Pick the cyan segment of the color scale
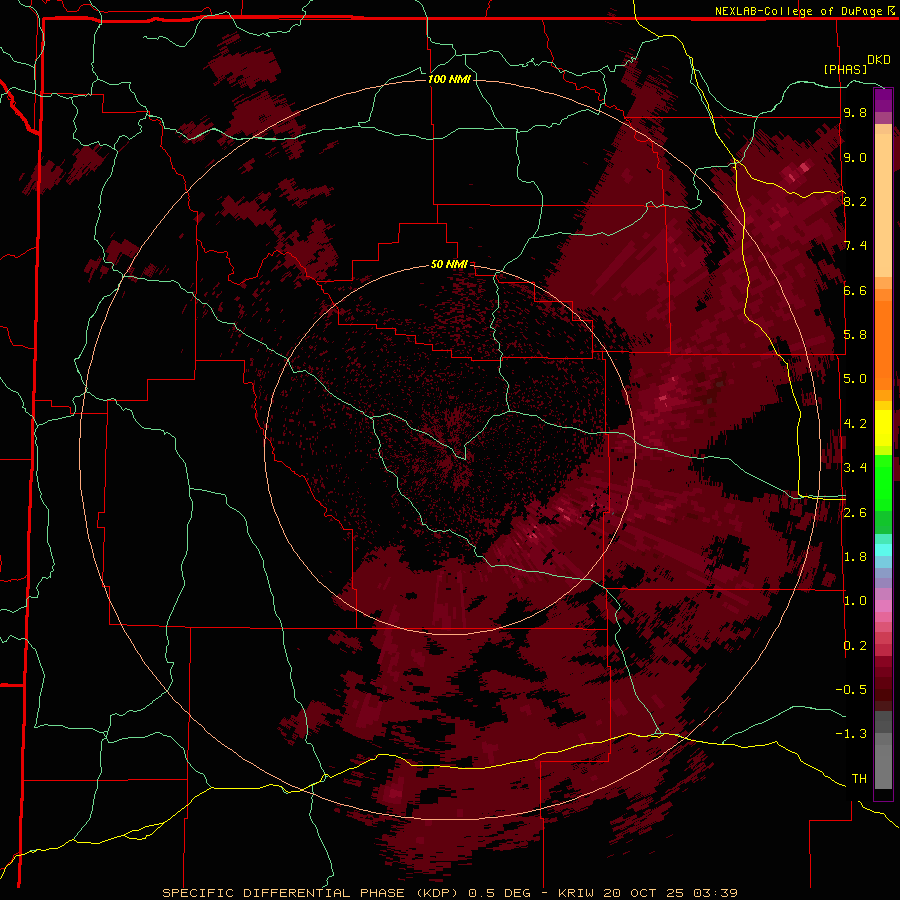Screen dimensions: 900x900 (883, 550)
